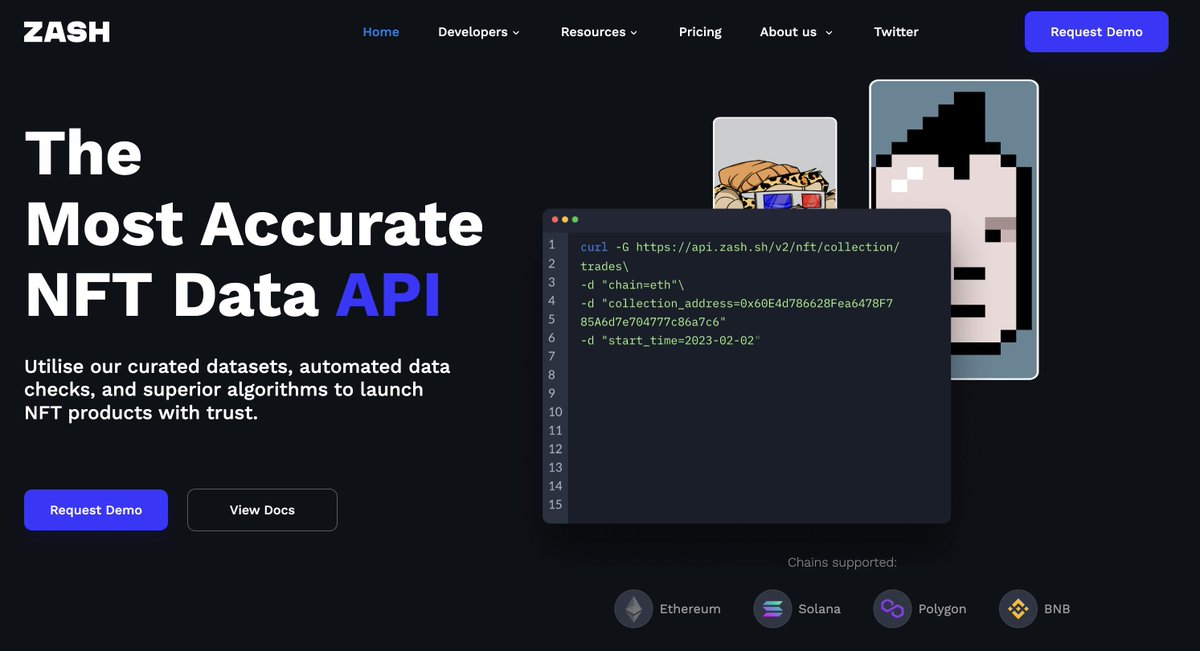The height and width of the screenshot is (651, 1200).
Task: Open the About us dropdown
Action: 796,32
